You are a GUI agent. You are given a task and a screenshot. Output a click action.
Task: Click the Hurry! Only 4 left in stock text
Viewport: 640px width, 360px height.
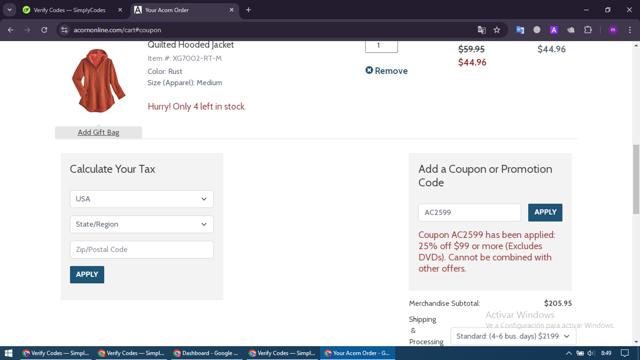(196, 107)
